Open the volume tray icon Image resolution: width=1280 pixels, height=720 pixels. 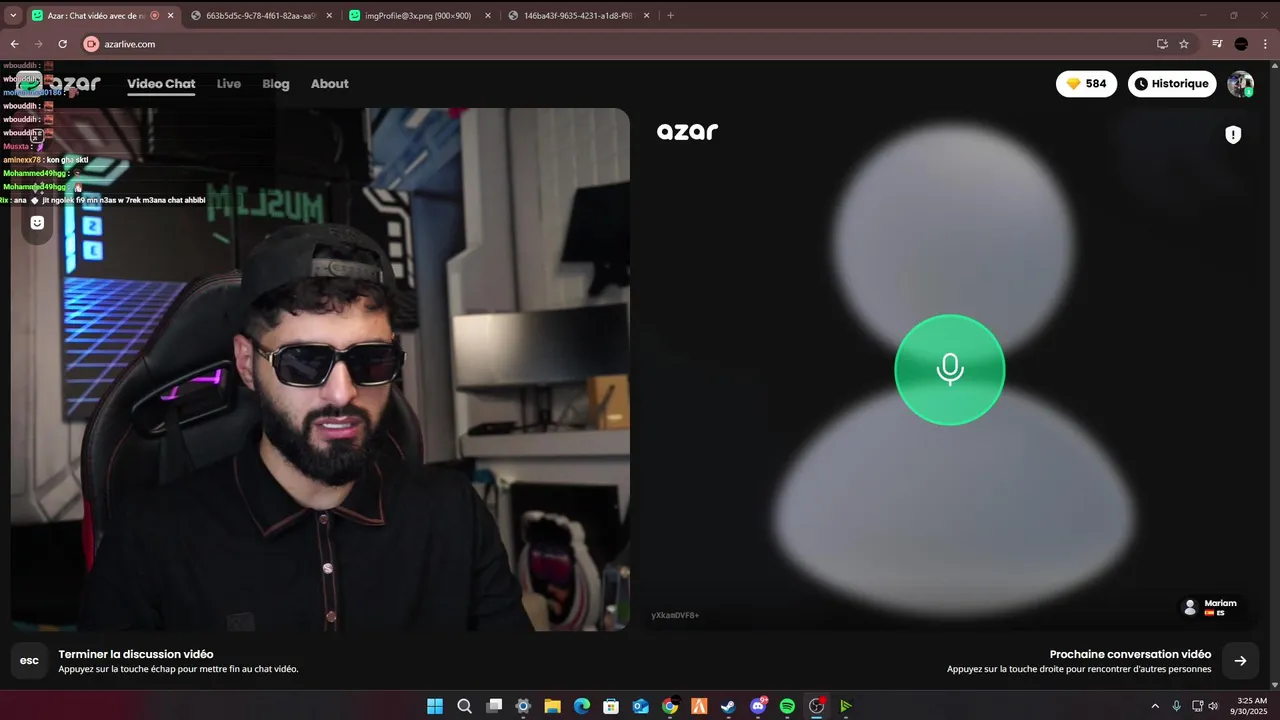coord(1214,706)
